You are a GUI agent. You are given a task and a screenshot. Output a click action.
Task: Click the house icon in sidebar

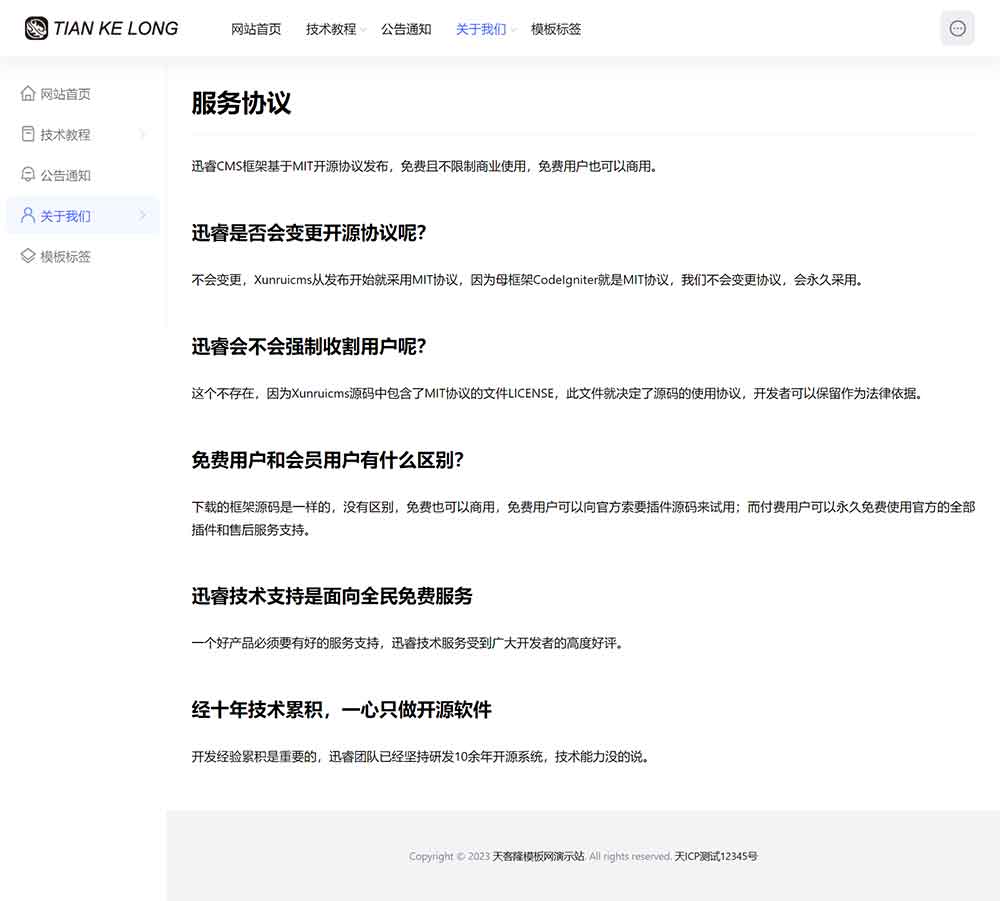[x=28, y=94]
